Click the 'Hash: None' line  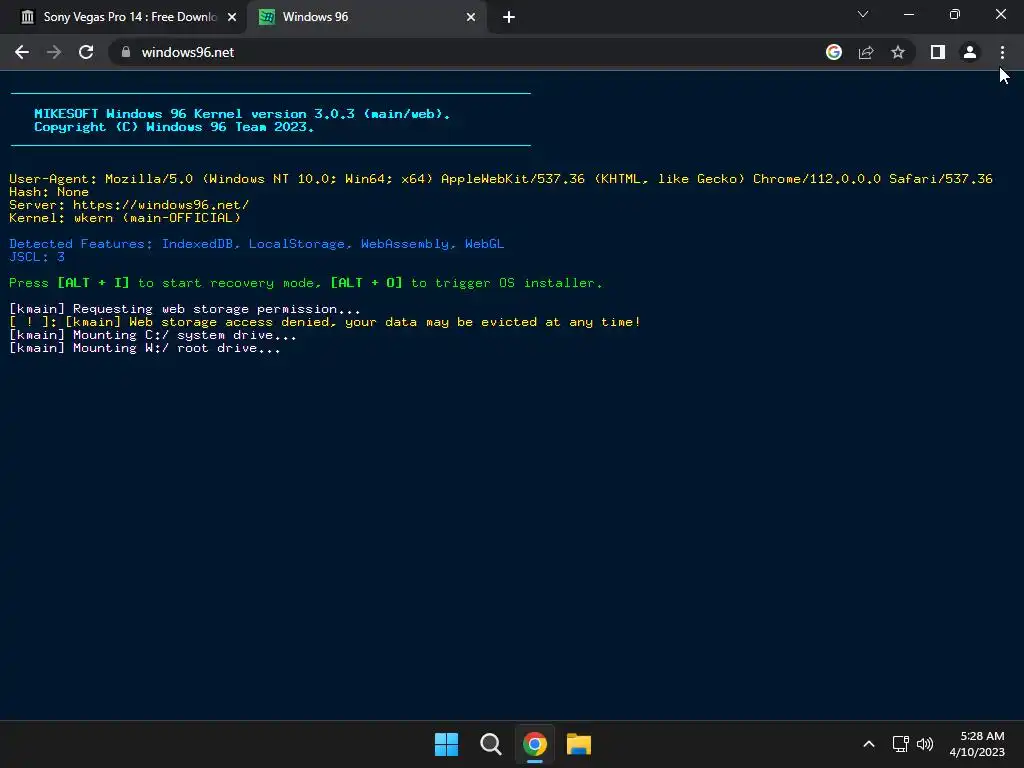coord(49,192)
